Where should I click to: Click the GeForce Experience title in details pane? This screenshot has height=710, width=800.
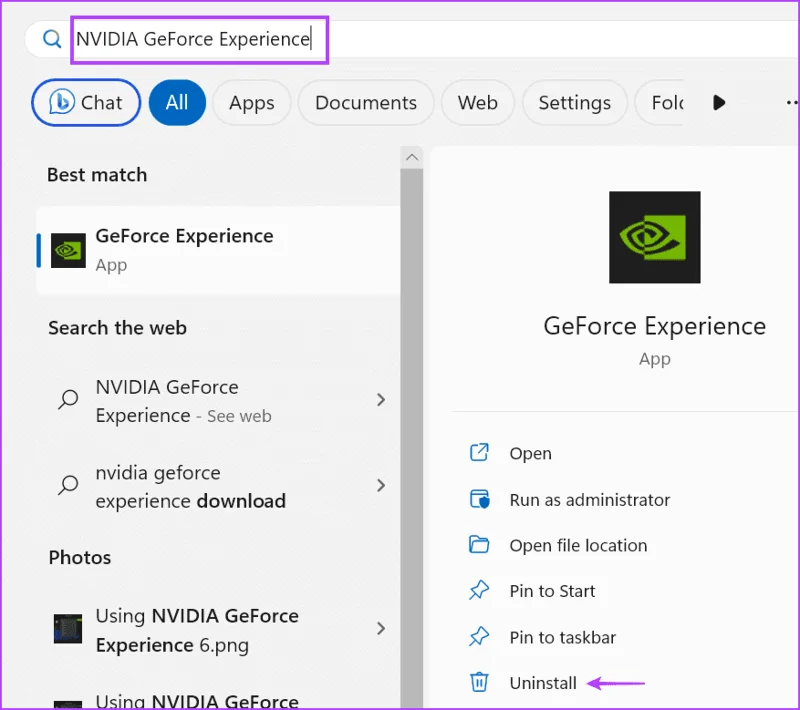click(655, 326)
